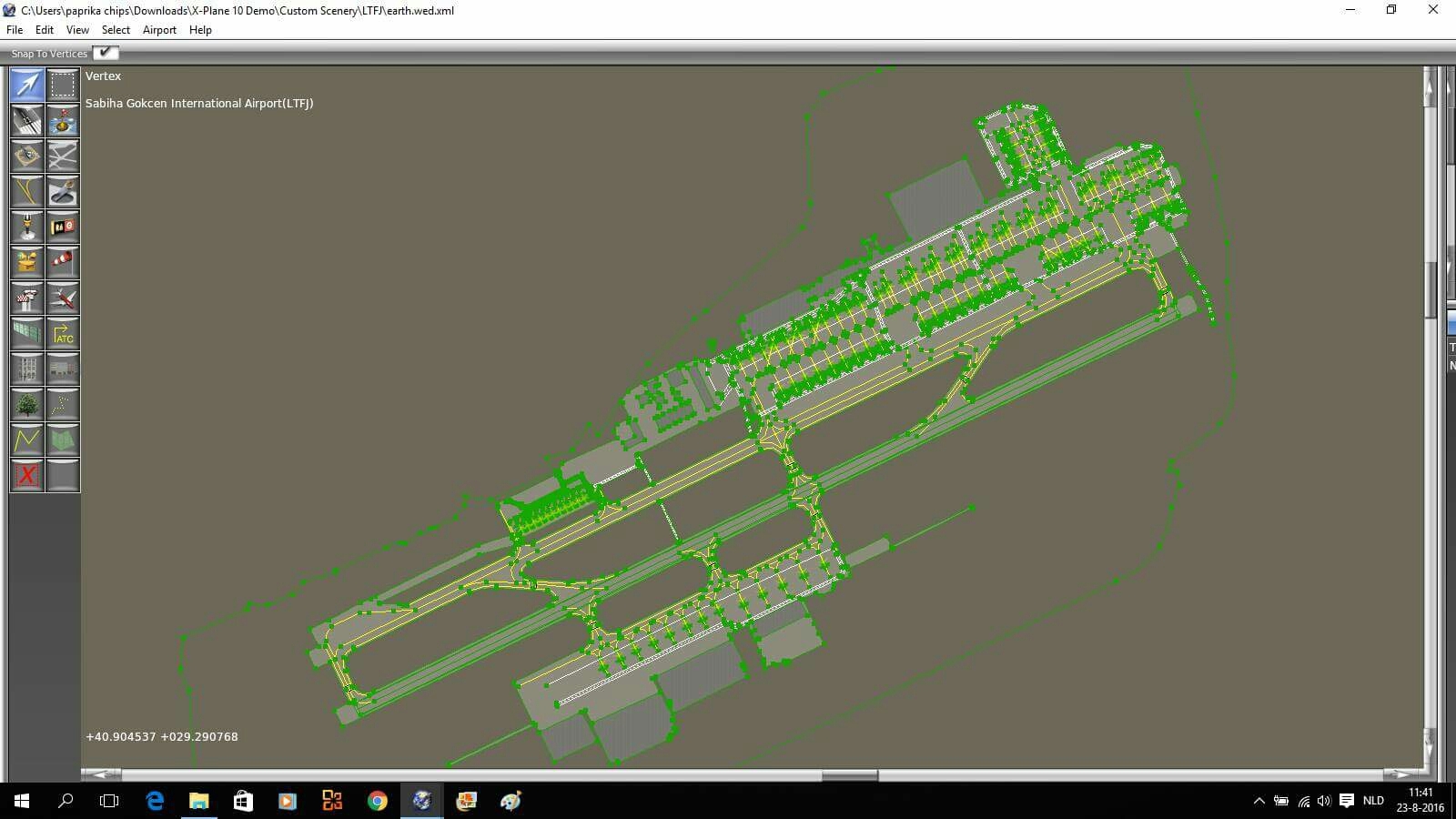The height and width of the screenshot is (819, 1456).
Task: Choose the Light Fixture tool
Action: tap(27, 227)
